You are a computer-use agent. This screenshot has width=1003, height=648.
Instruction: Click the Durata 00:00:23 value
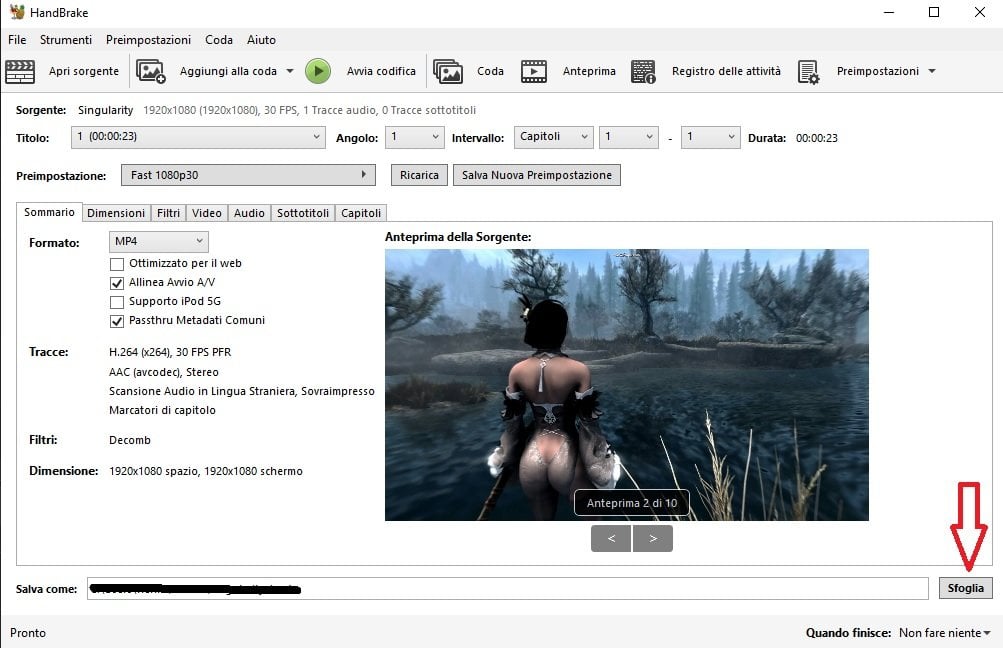point(816,138)
